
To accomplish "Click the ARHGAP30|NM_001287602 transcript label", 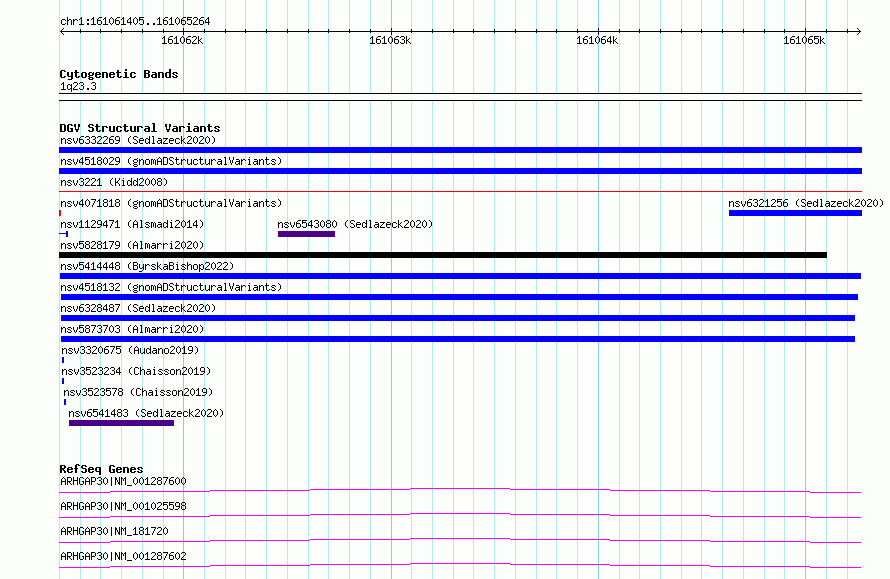I will (x=123, y=556).
